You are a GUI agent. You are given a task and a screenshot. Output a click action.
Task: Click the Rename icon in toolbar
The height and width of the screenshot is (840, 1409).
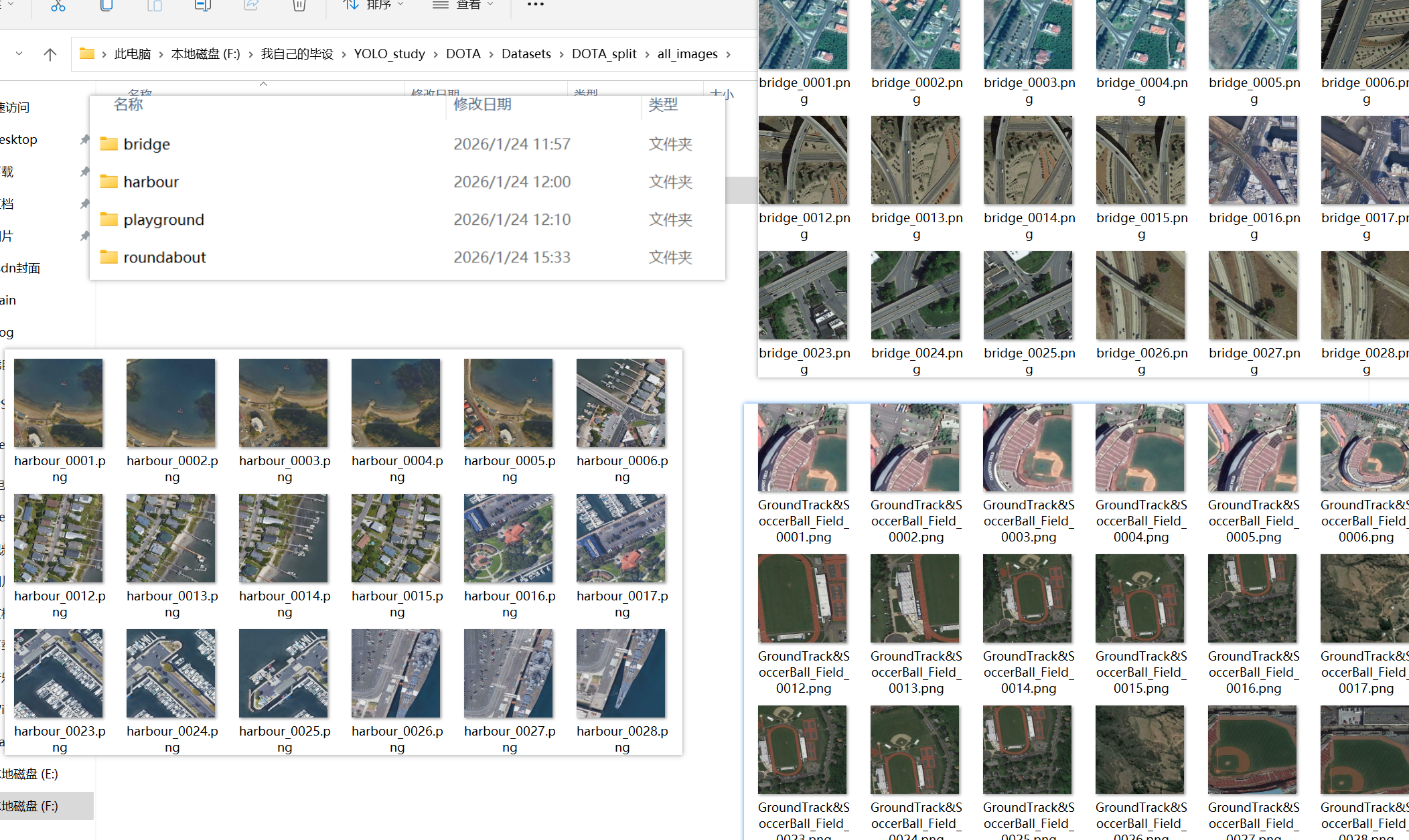[202, 6]
